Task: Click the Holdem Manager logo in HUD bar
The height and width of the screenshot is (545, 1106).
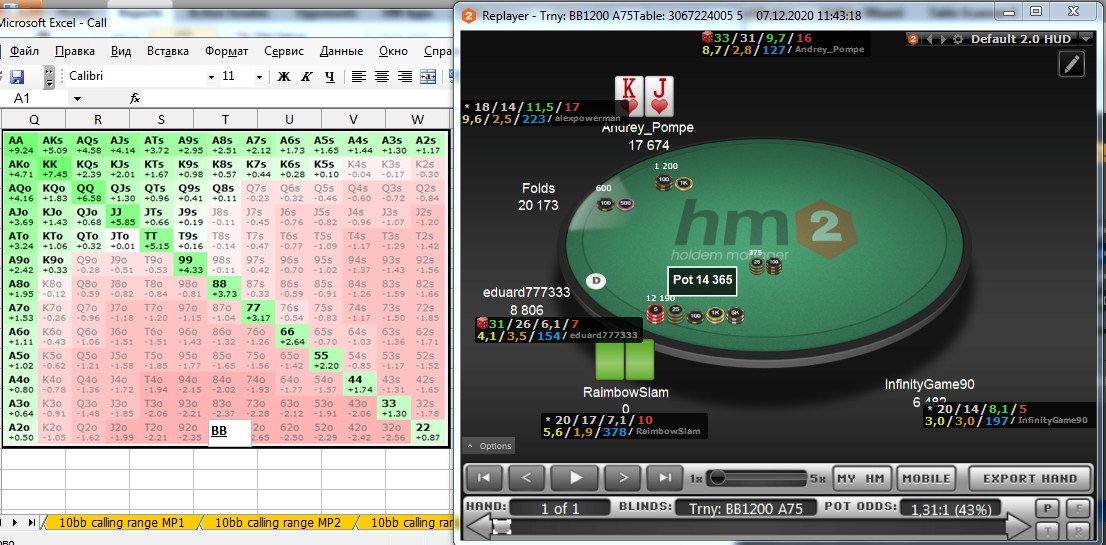Action: 913,39
